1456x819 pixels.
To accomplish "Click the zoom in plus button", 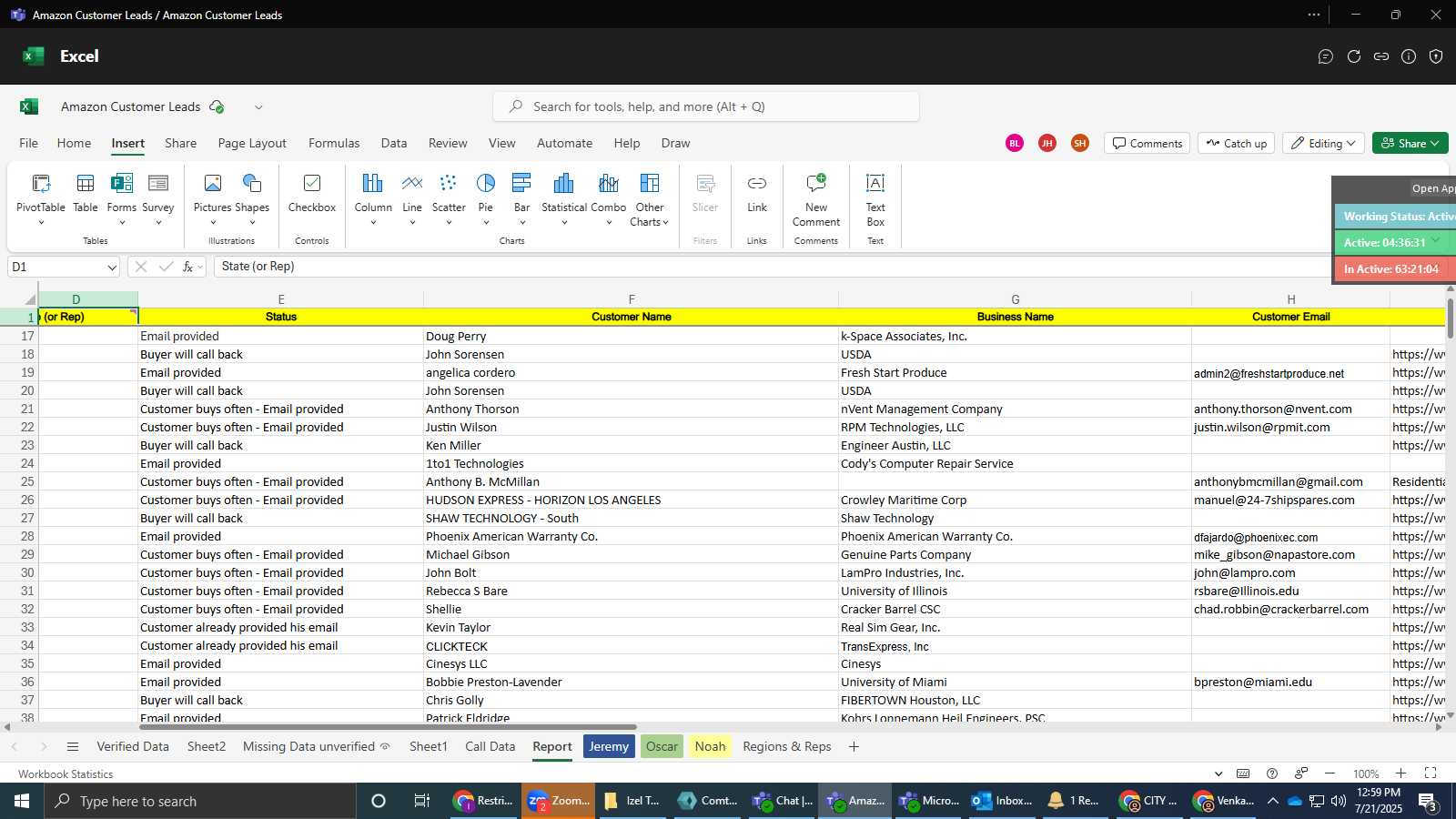I will click(1400, 773).
